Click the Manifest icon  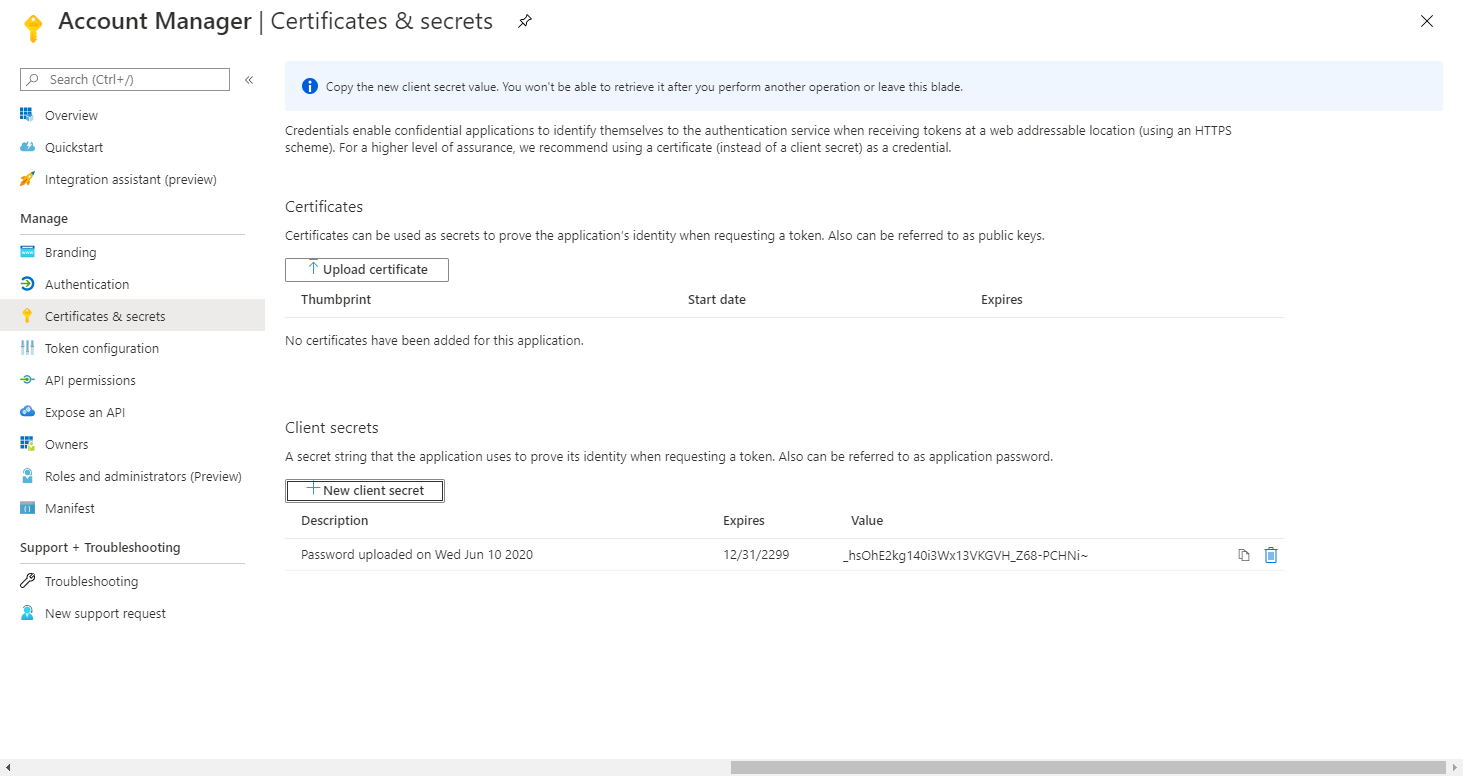click(x=27, y=508)
